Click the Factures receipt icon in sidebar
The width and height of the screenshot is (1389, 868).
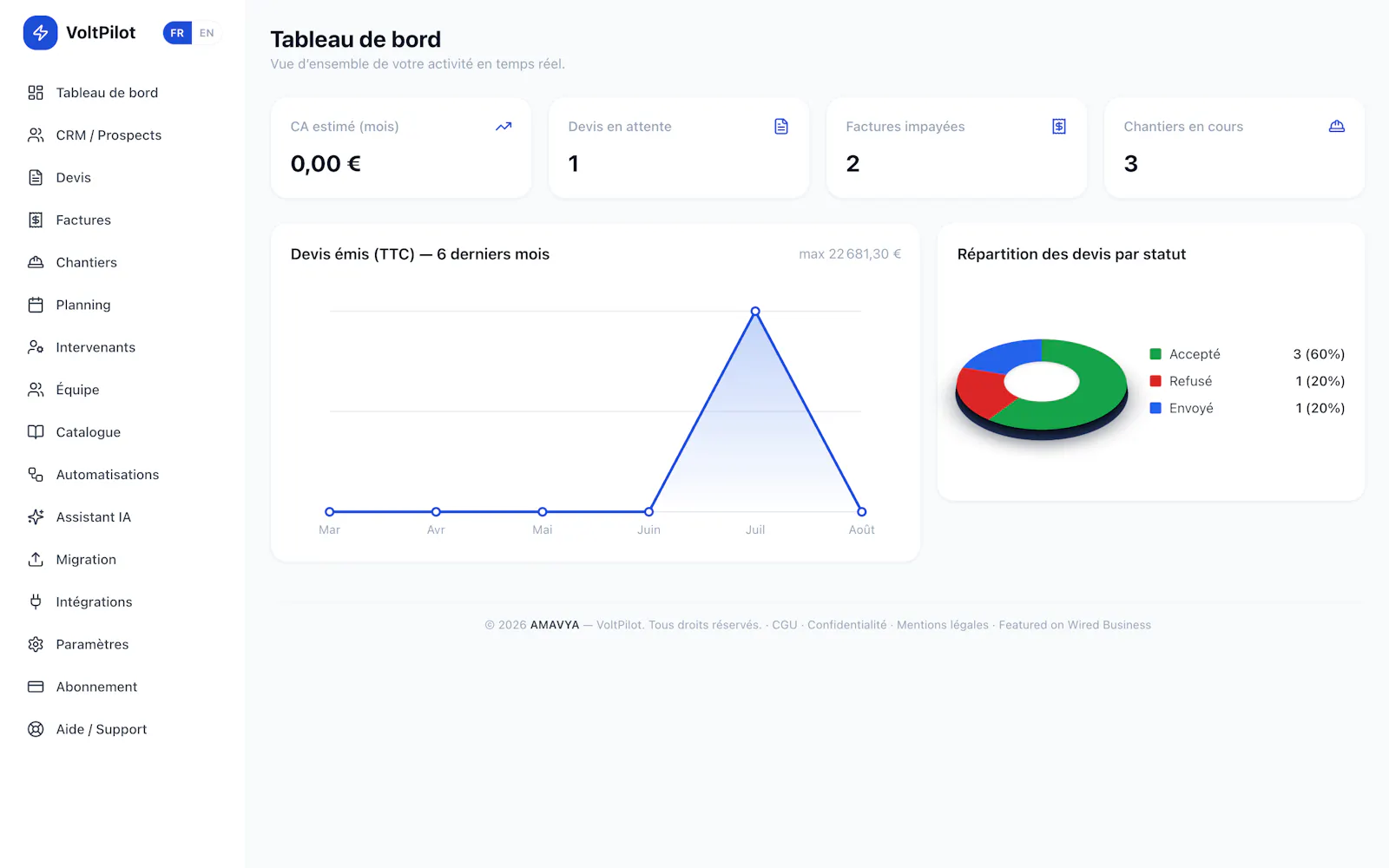coord(36,220)
